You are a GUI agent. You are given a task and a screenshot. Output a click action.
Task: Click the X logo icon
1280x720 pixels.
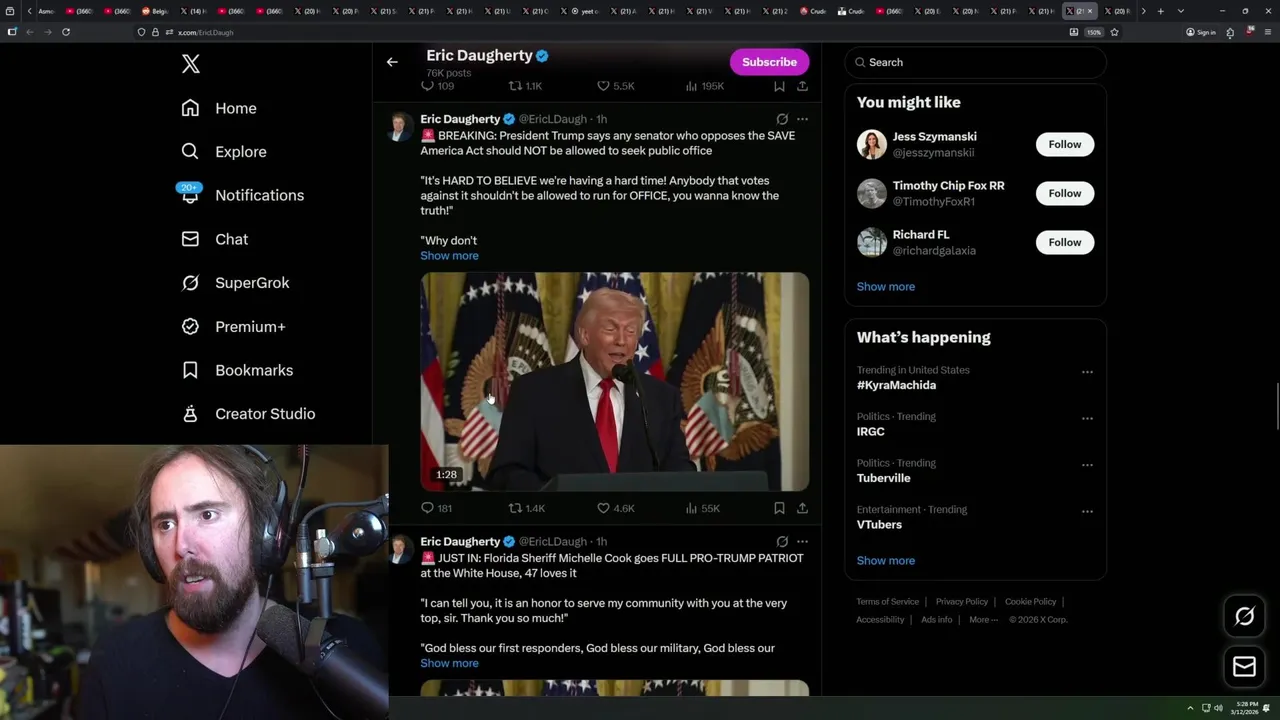pyautogui.click(x=191, y=64)
